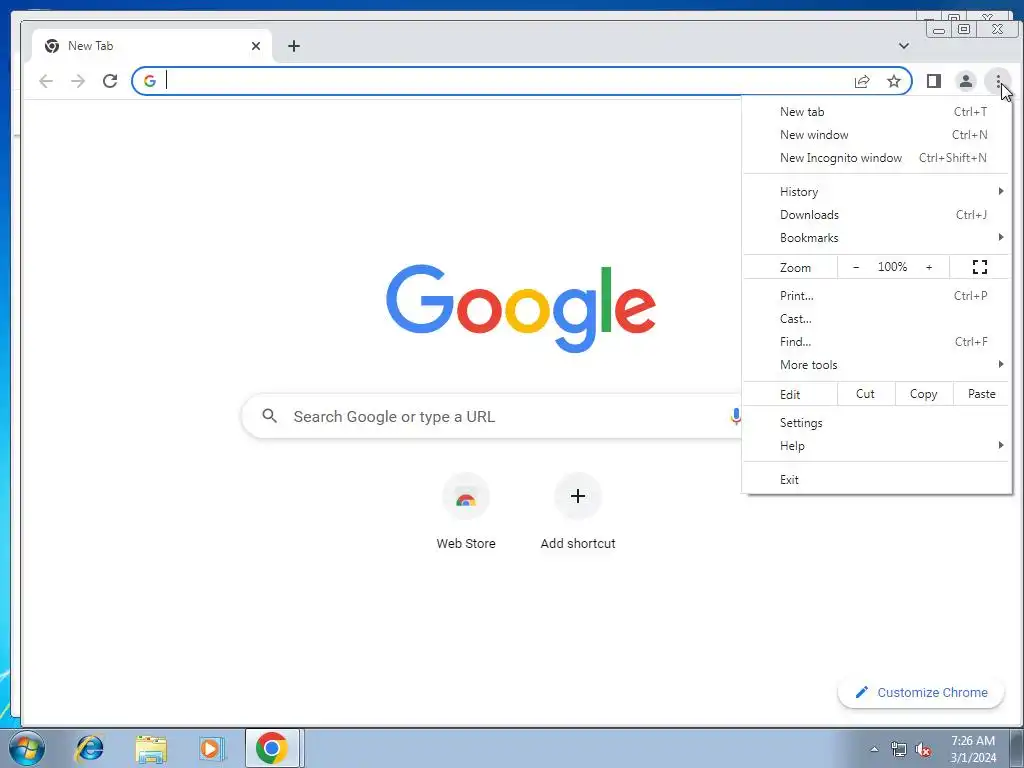Open the side panel icon
The height and width of the screenshot is (768, 1024).
[x=933, y=81]
